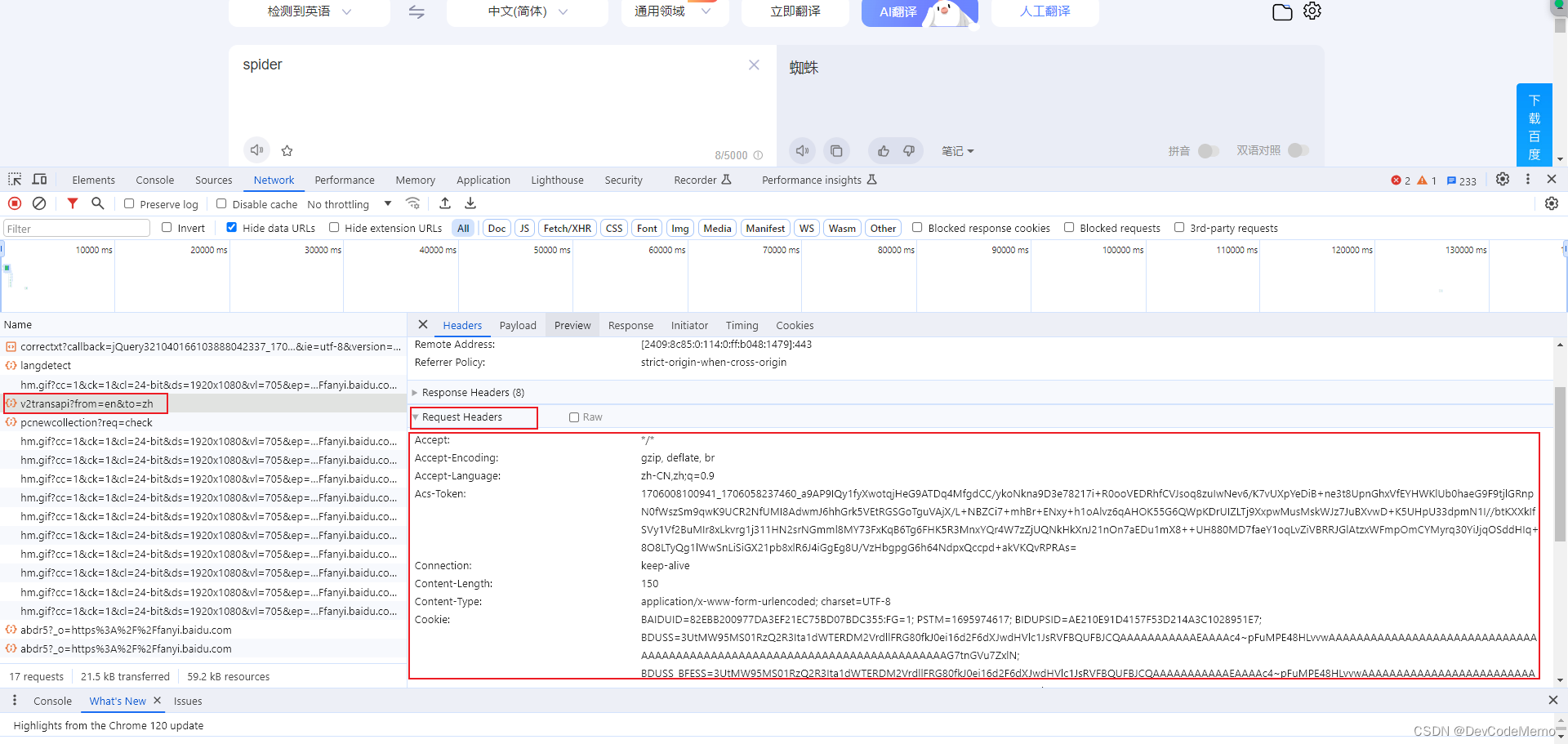The width and height of the screenshot is (1568, 744).
Task: Check Blocked response cookies
Action: [x=917, y=228]
